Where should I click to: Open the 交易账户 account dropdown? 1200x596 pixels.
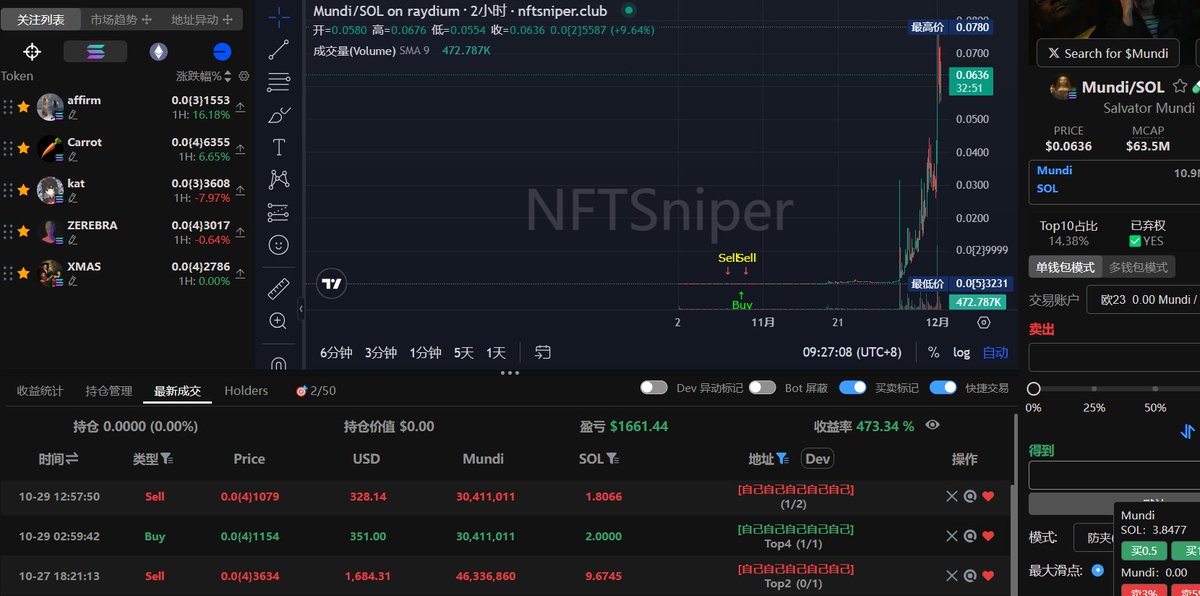coord(1142,299)
